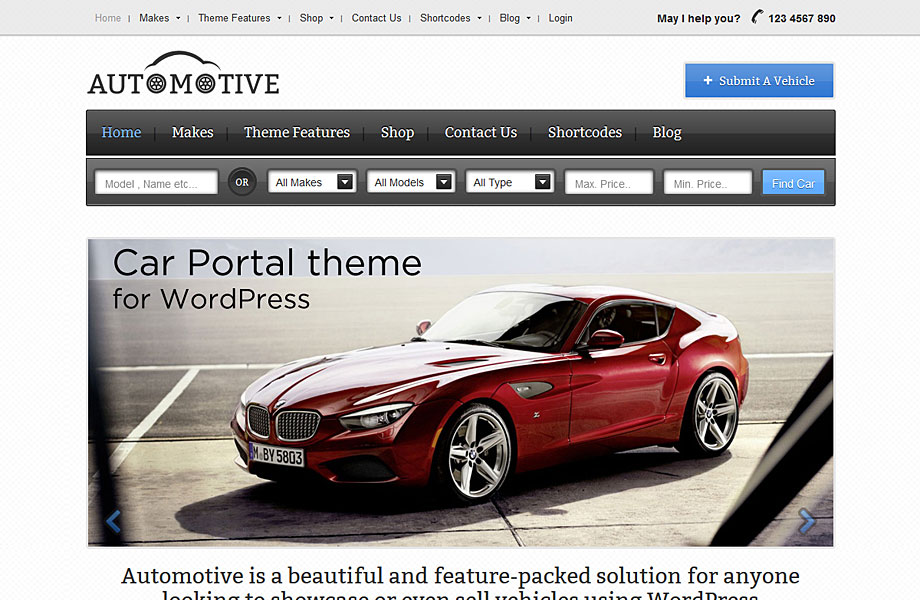920x600 pixels.
Task: Focus the Model, Name search field
Action: 156,182
